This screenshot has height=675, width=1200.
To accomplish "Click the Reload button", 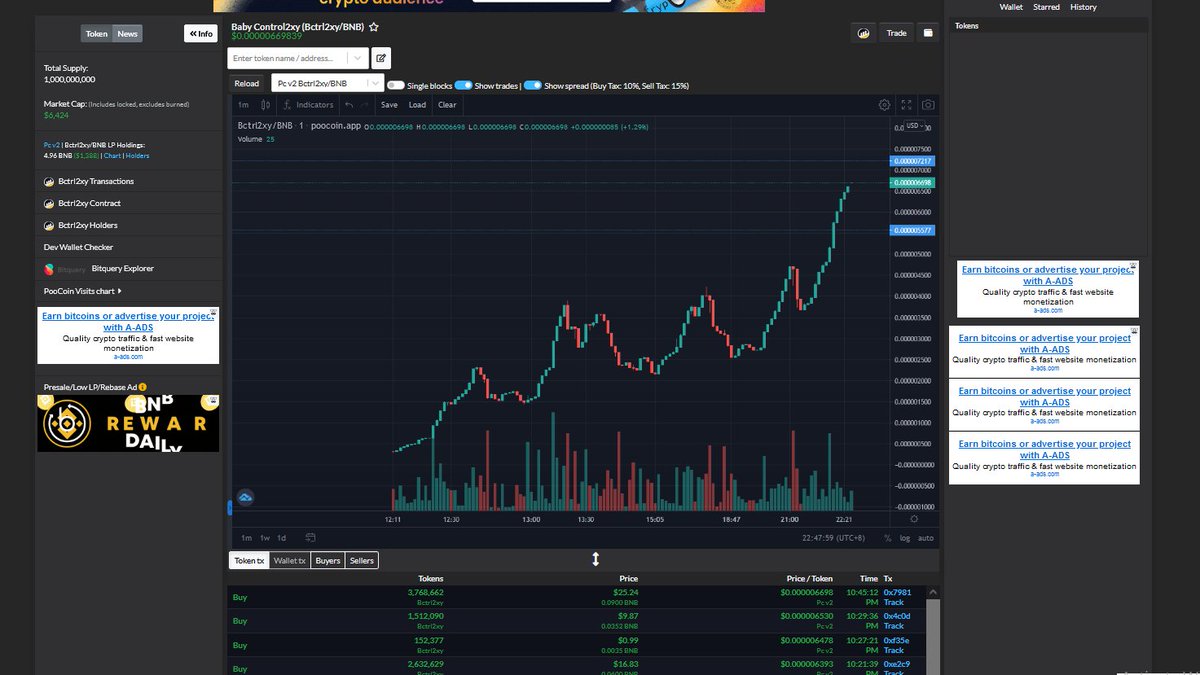I will pyautogui.click(x=247, y=84).
